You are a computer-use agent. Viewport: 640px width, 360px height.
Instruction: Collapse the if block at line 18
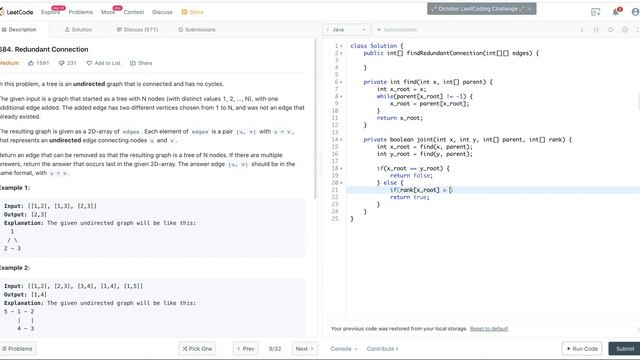(341, 168)
